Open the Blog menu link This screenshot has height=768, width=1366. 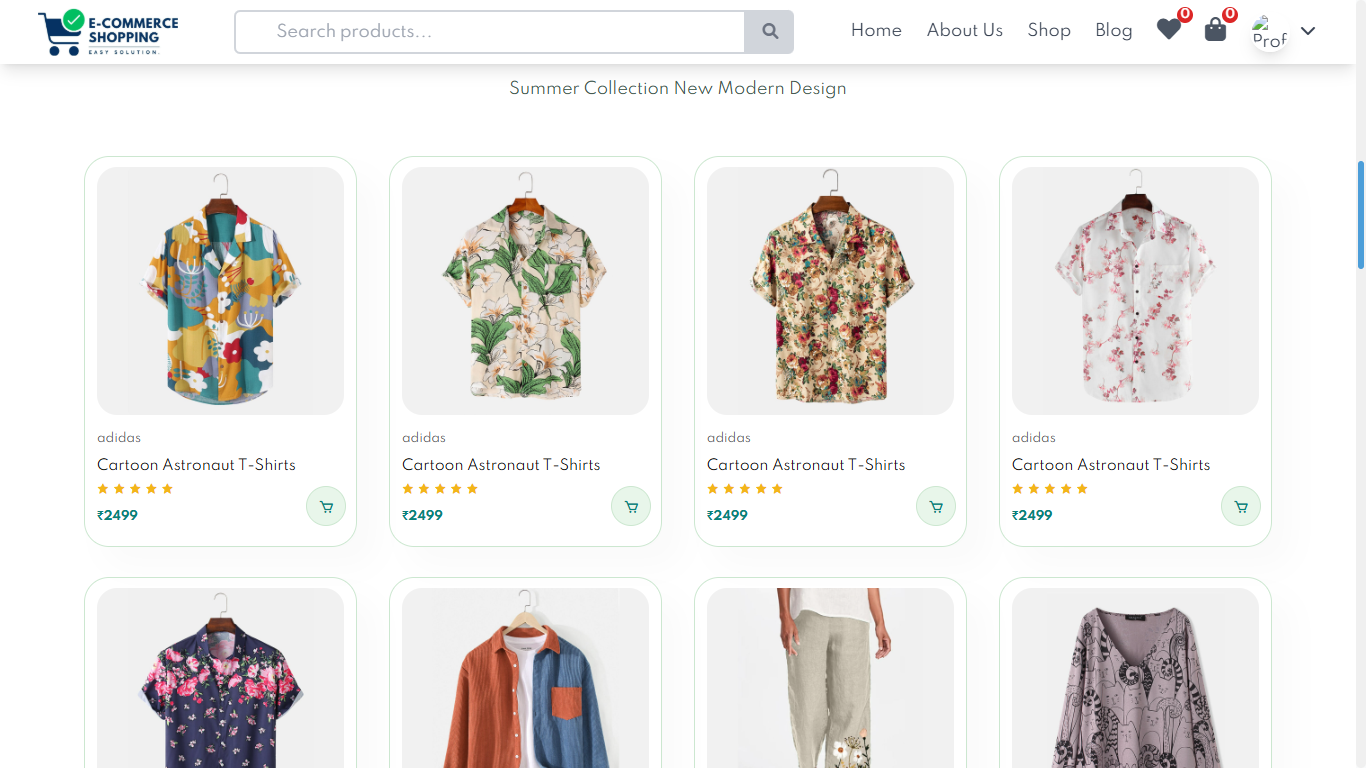coord(1113,30)
